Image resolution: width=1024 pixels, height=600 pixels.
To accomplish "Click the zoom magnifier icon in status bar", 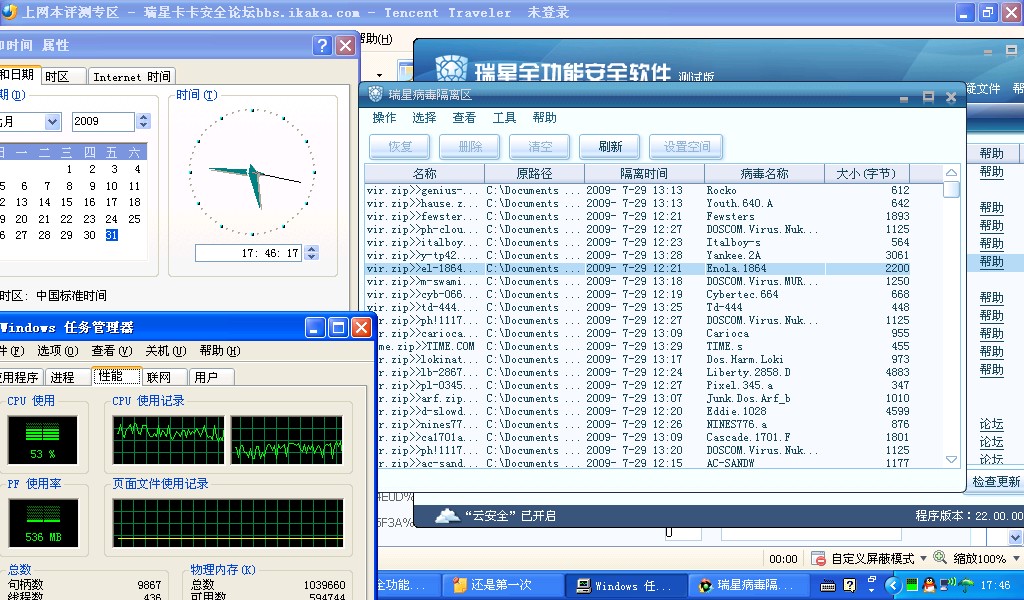I will [x=940, y=558].
